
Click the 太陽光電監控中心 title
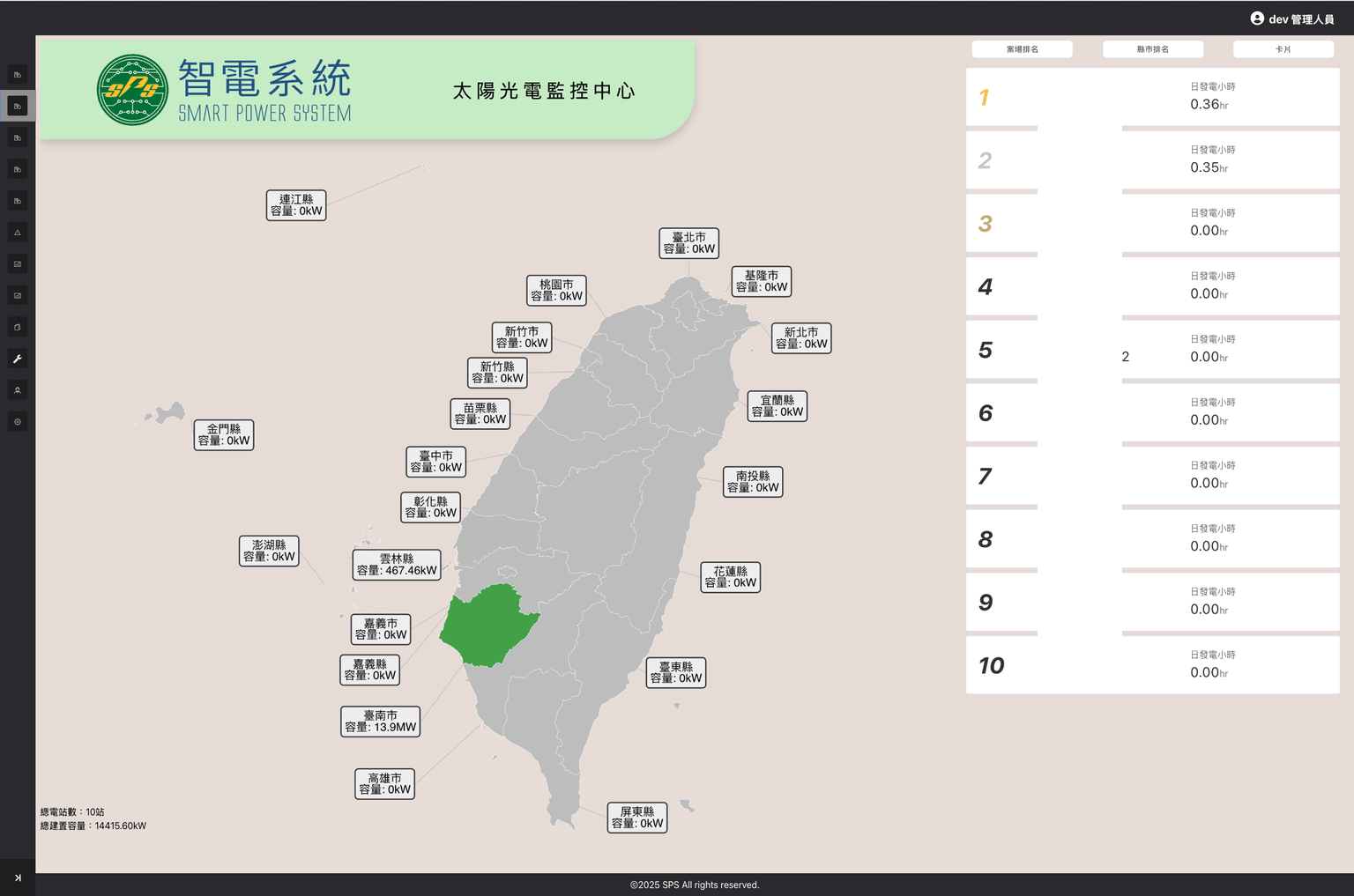coord(544,91)
